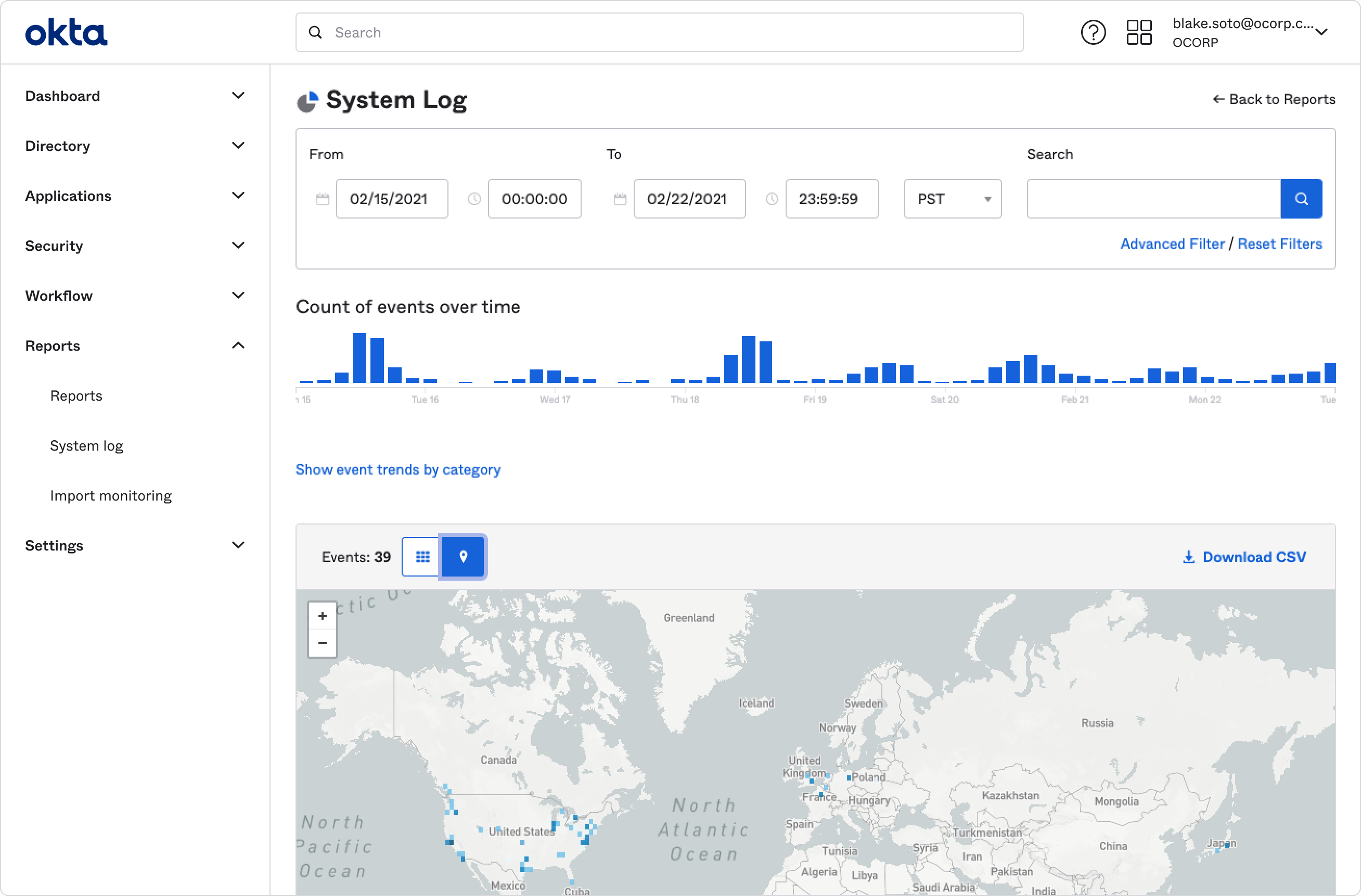
Task: Click the Okta logo
Action: [67, 33]
